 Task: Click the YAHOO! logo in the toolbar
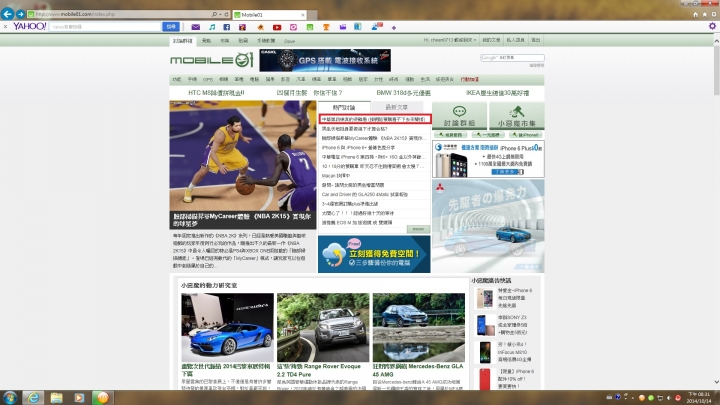click(x=29, y=26)
